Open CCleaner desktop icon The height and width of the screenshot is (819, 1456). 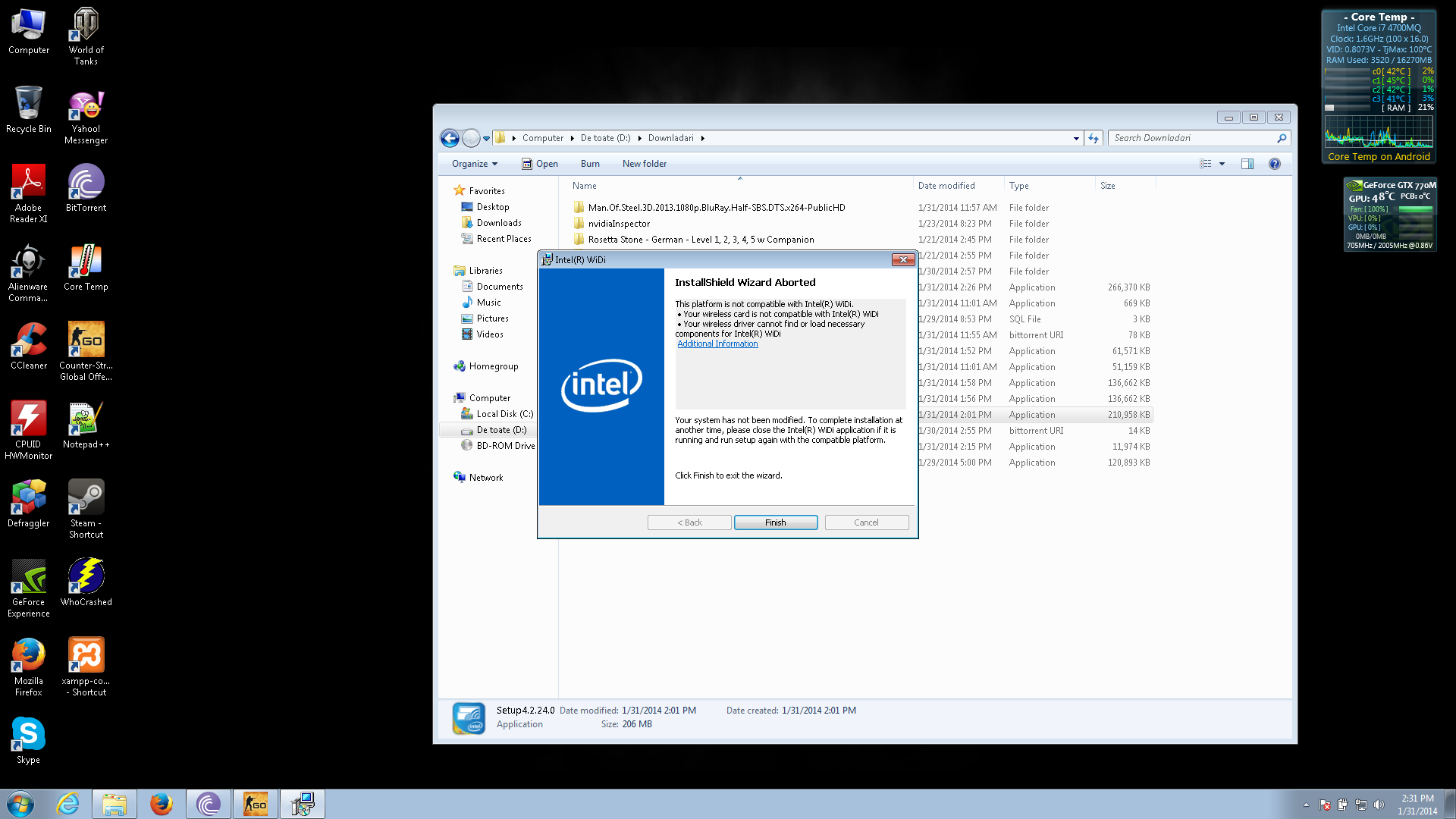(29, 346)
